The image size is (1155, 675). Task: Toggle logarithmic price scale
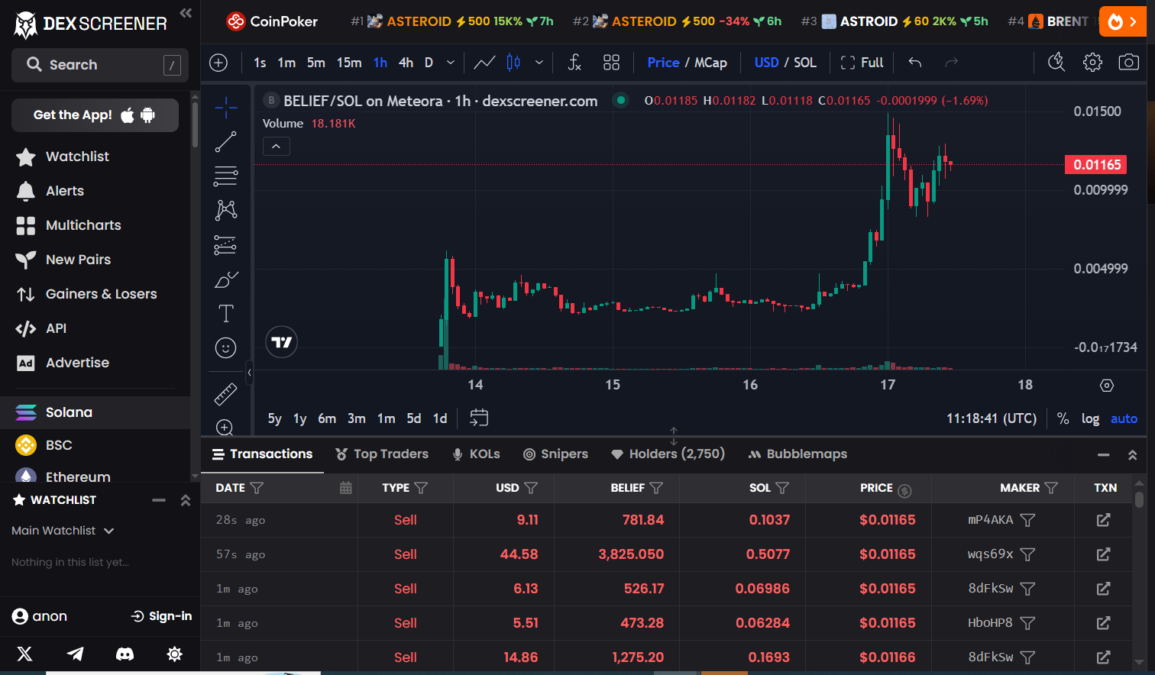(x=1090, y=418)
